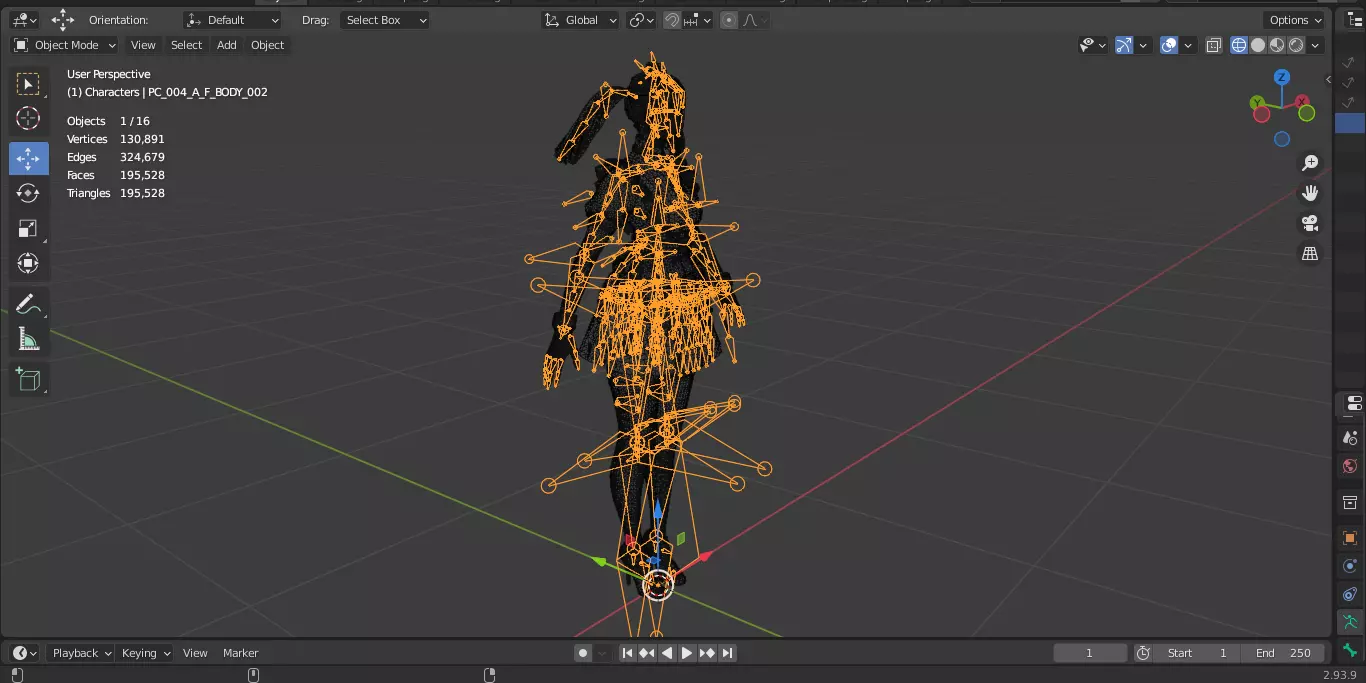Switch to Wireframe viewport shading
The height and width of the screenshot is (683, 1366).
[x=1239, y=45]
